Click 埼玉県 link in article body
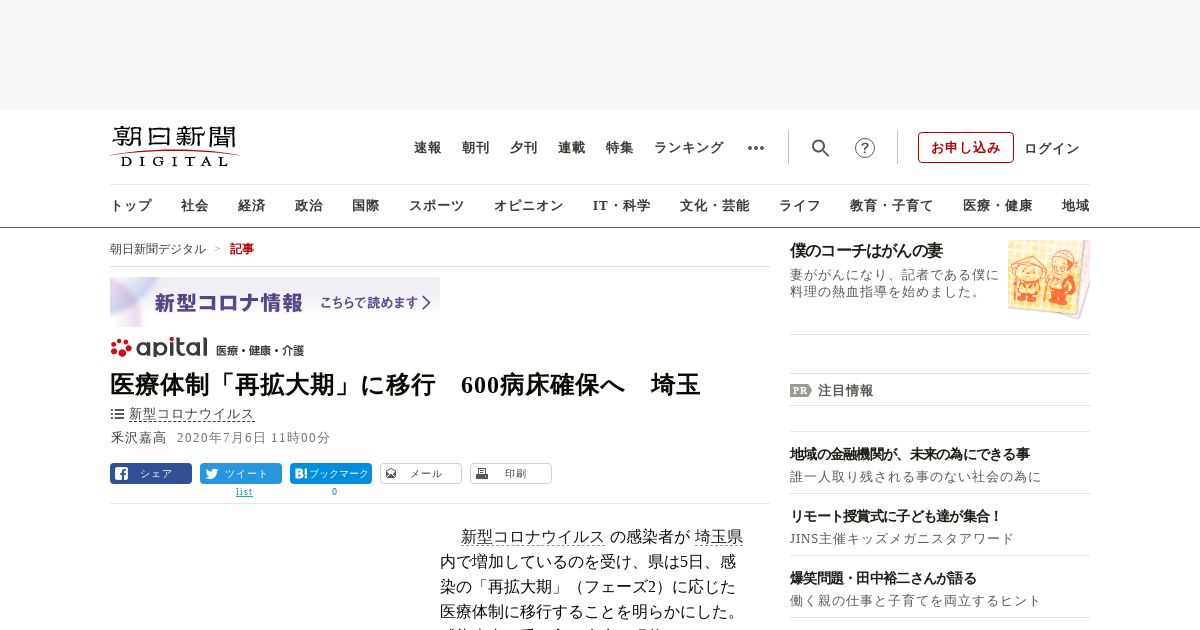This screenshot has width=1200, height=630. pyautogui.click(x=719, y=537)
